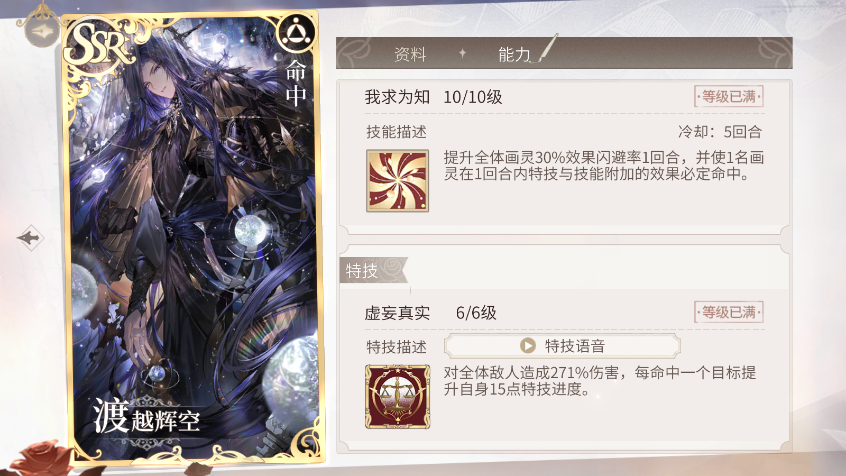The width and height of the screenshot is (846, 476).
Task: Switch to the 资料 tab
Action: point(410,54)
